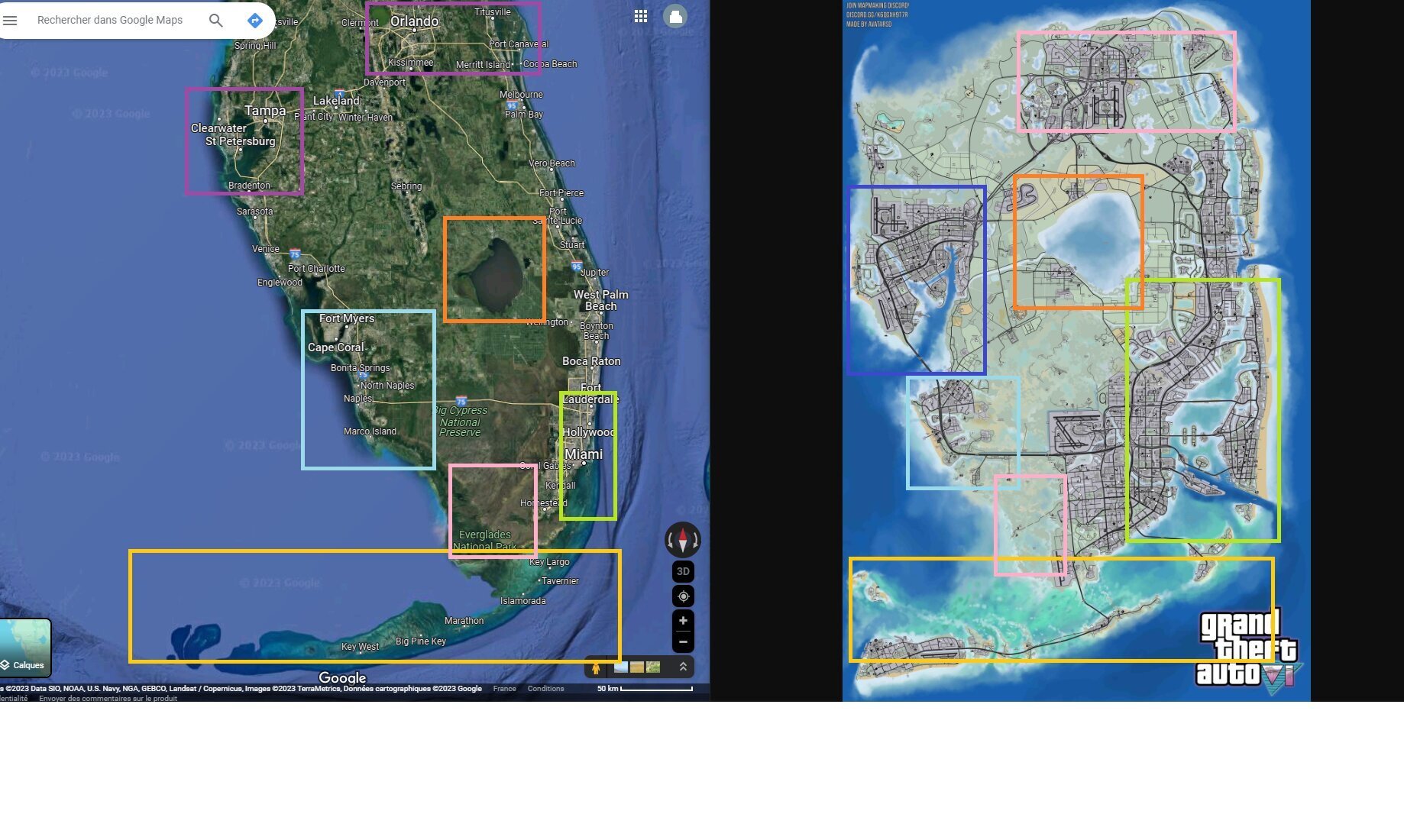Toggle the 50 km scale bar units
1404x840 pixels.
645,689
